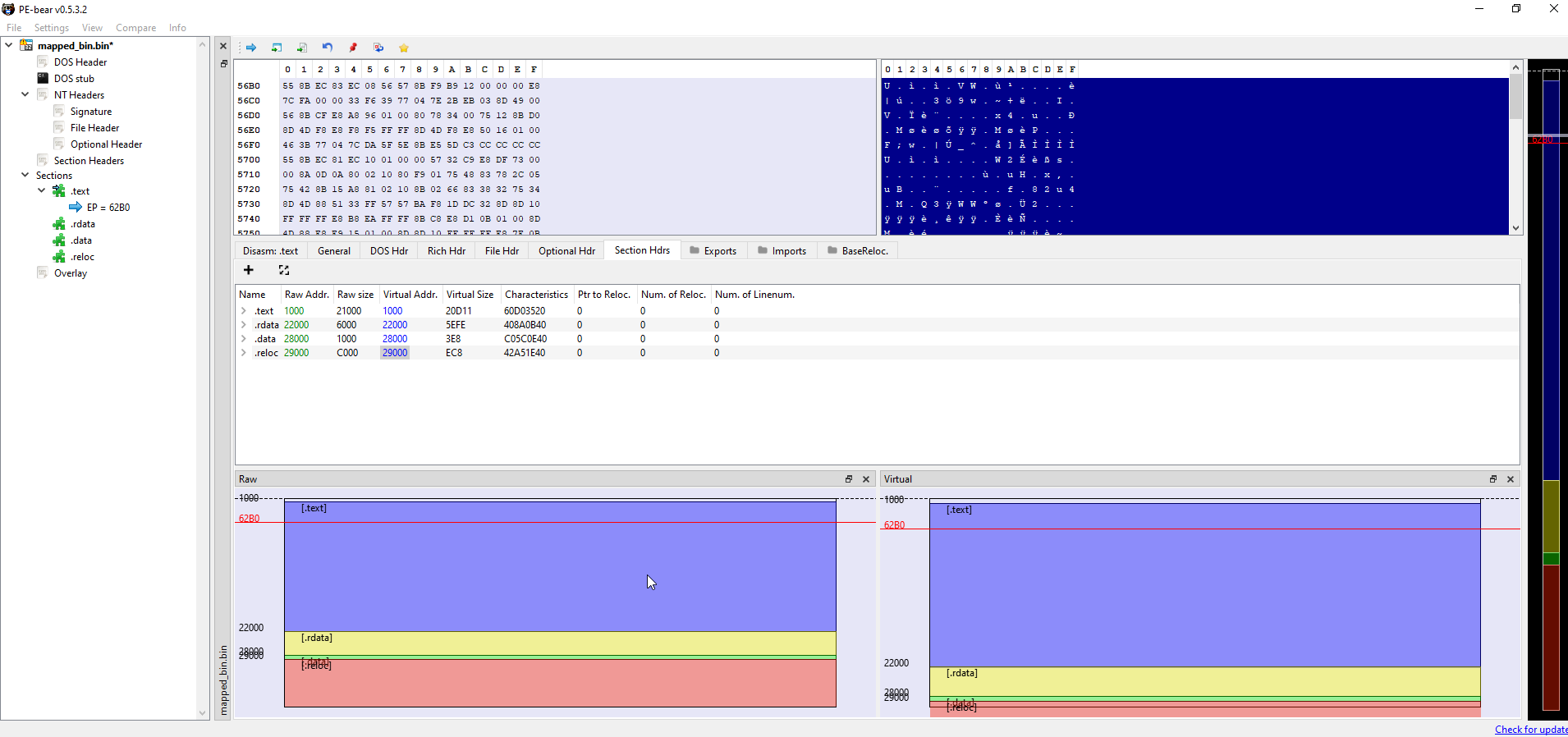Close the hex view panel with X

coord(223,46)
